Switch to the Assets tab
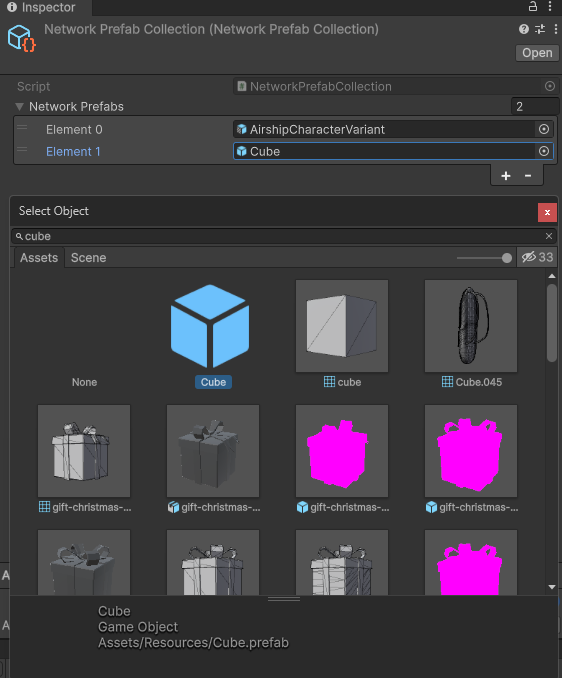Image resolution: width=562 pixels, height=678 pixels. pyautogui.click(x=39, y=258)
